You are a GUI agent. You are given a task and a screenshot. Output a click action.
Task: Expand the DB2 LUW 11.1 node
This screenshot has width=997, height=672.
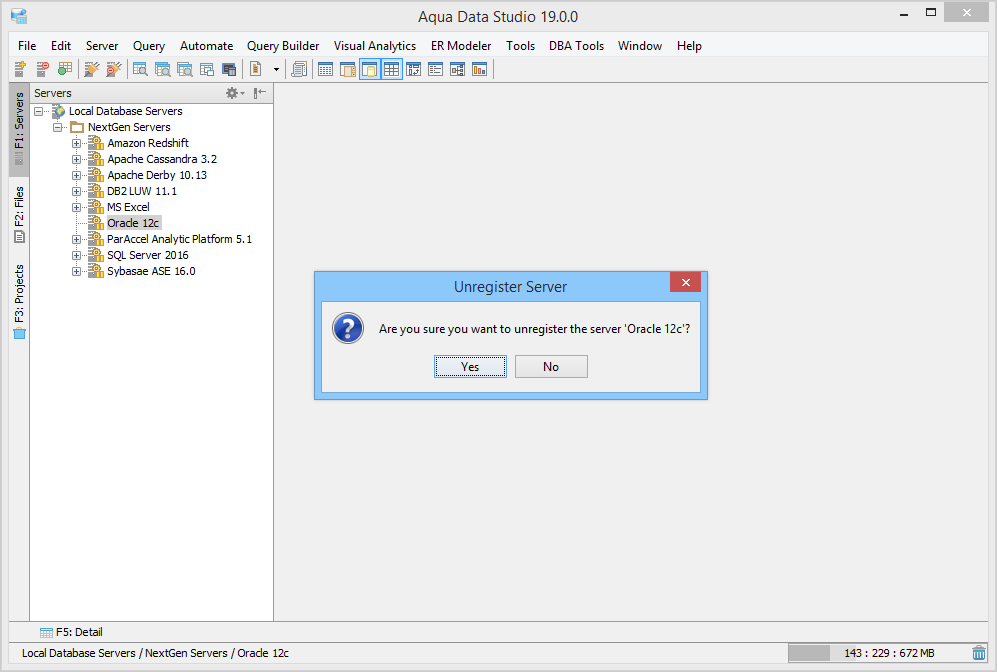[x=76, y=191]
